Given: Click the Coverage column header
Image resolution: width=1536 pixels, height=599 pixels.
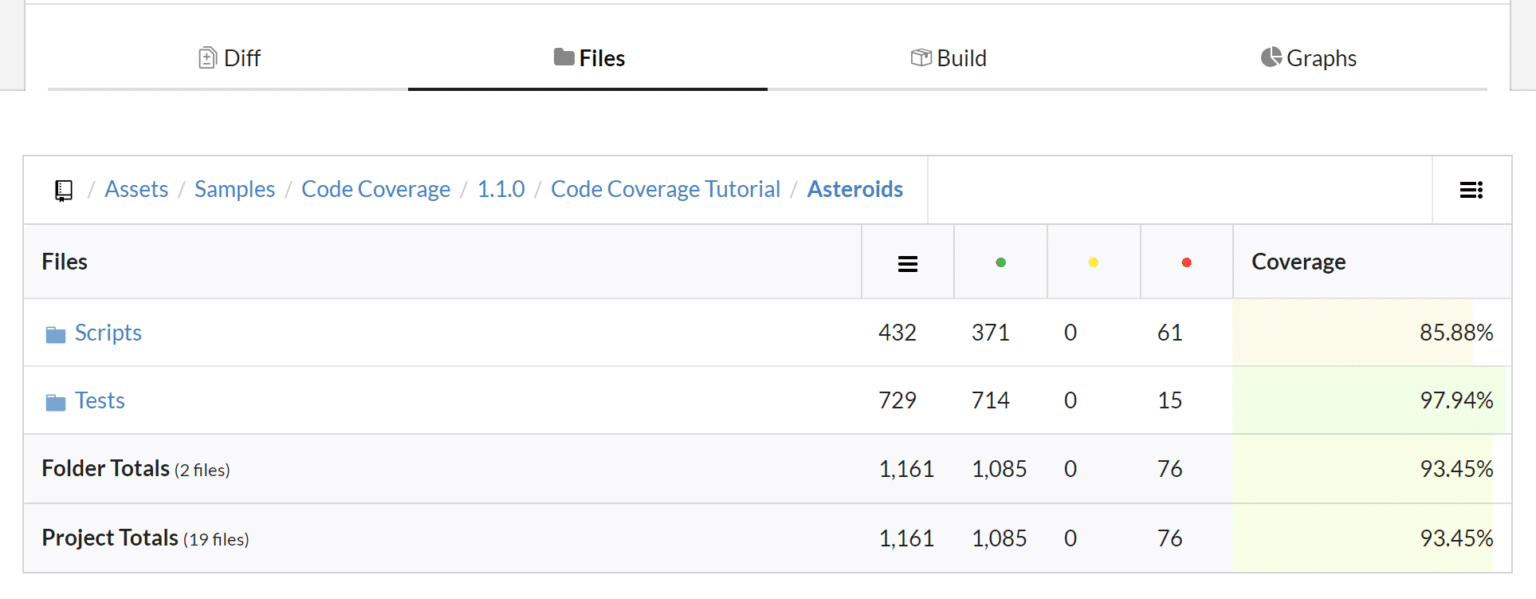Looking at the screenshot, I should point(1298,261).
